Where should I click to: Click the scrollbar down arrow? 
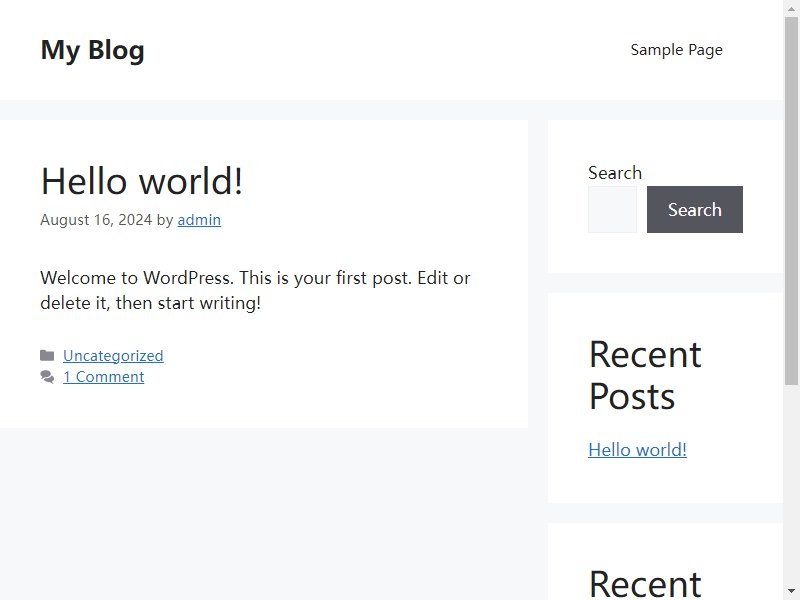(x=791, y=592)
